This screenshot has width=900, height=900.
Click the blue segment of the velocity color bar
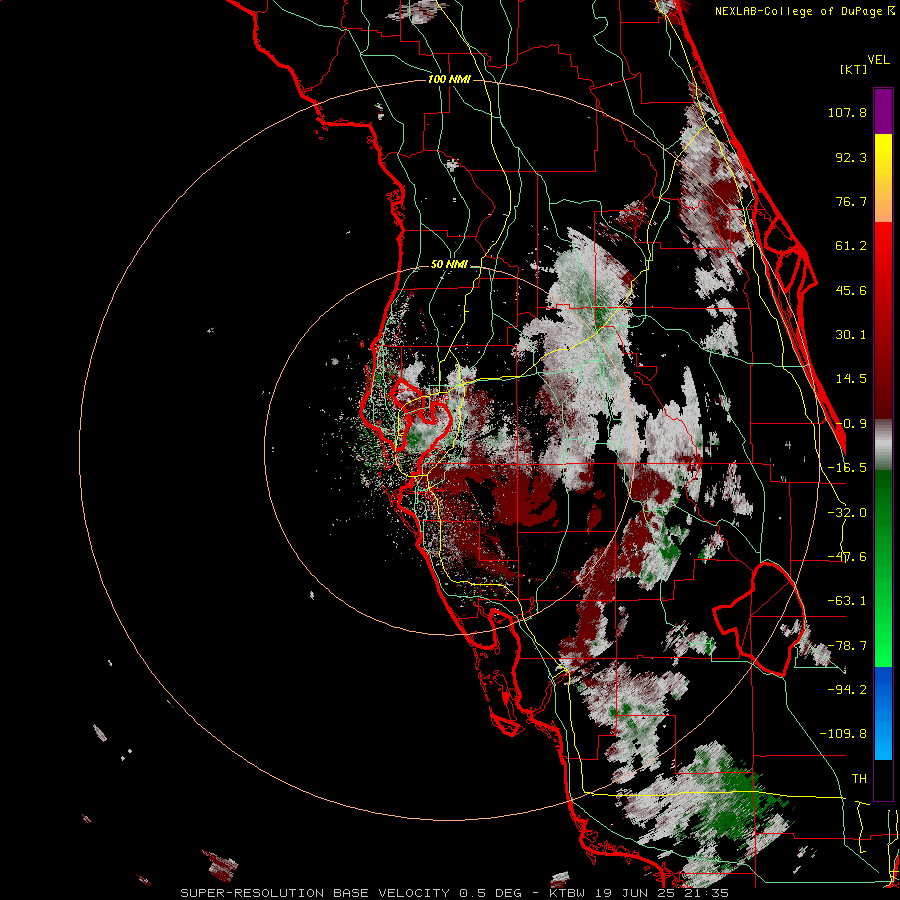click(883, 713)
